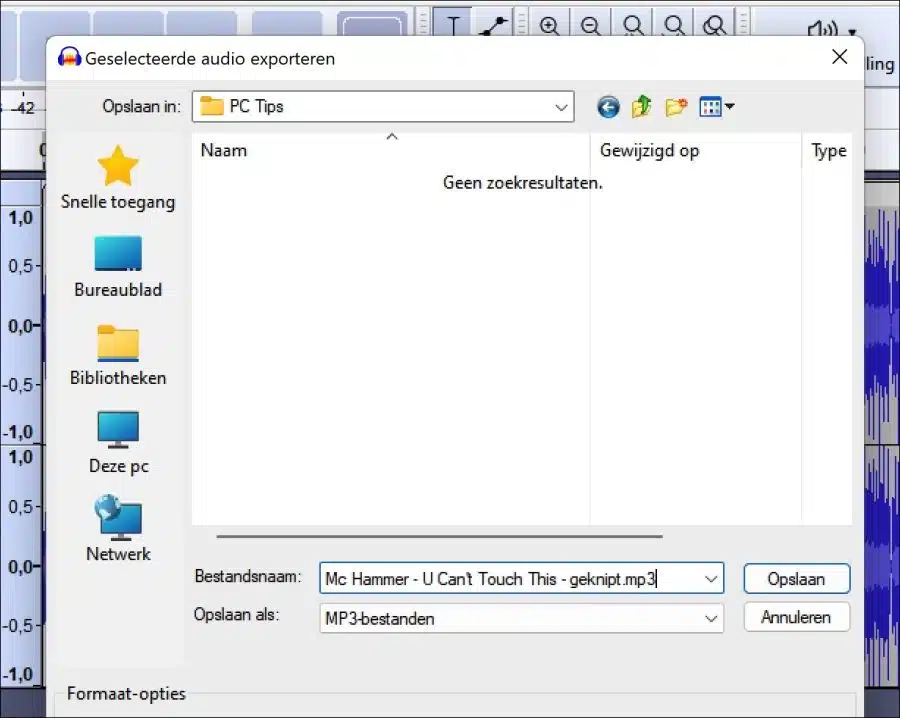Click the Annuleren button

pos(796,617)
